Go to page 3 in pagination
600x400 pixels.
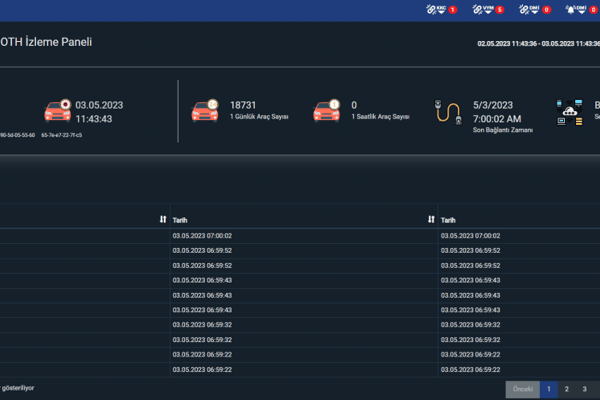pos(584,389)
